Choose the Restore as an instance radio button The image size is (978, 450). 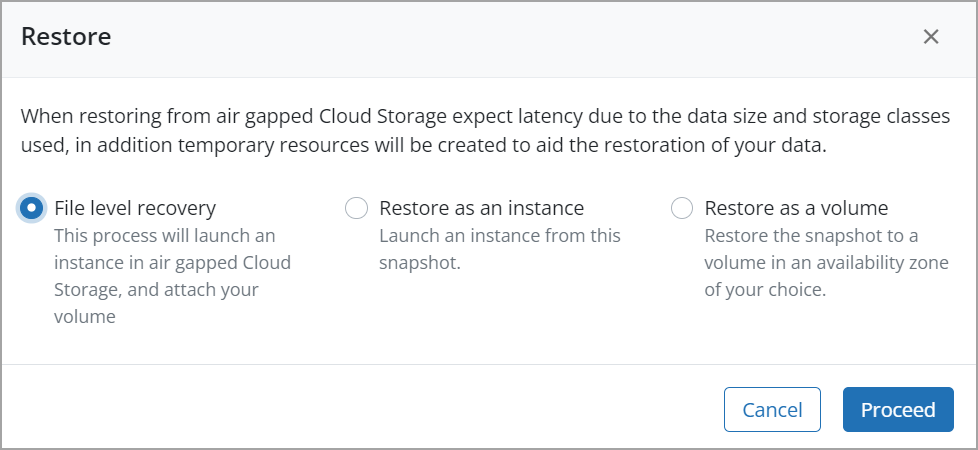pos(357,208)
